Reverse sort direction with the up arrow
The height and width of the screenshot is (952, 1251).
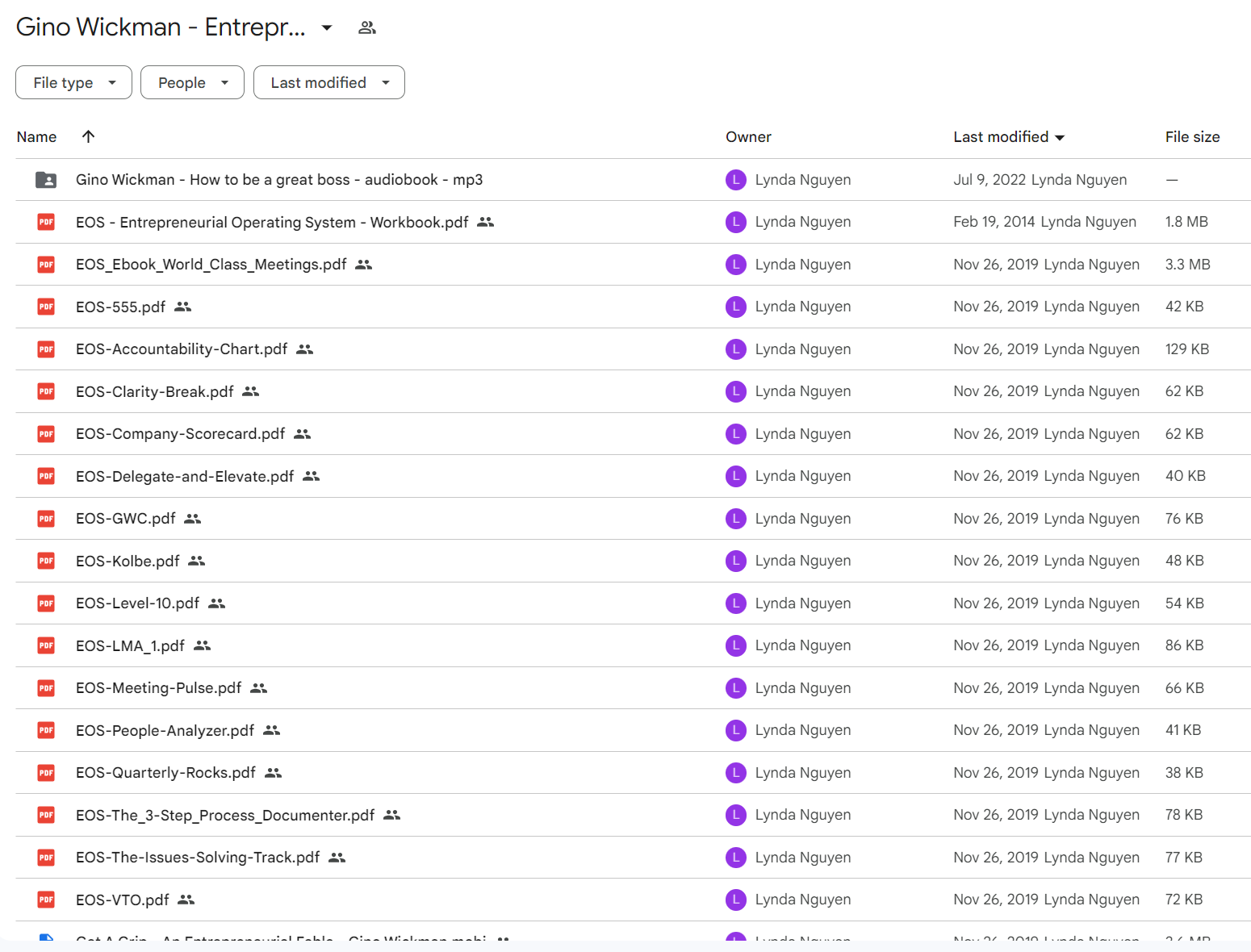(89, 136)
